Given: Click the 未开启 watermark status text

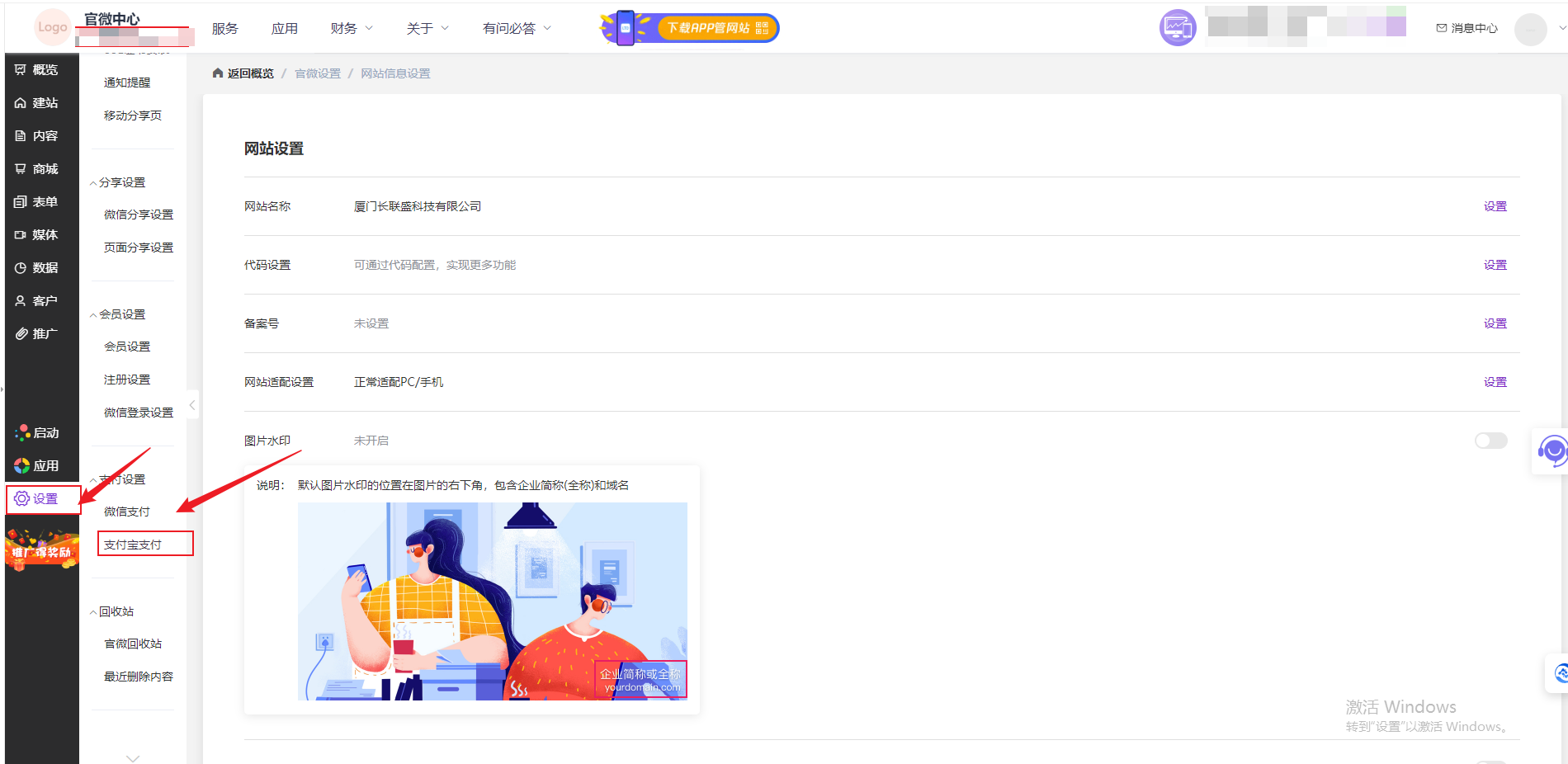Looking at the screenshot, I should [371, 441].
